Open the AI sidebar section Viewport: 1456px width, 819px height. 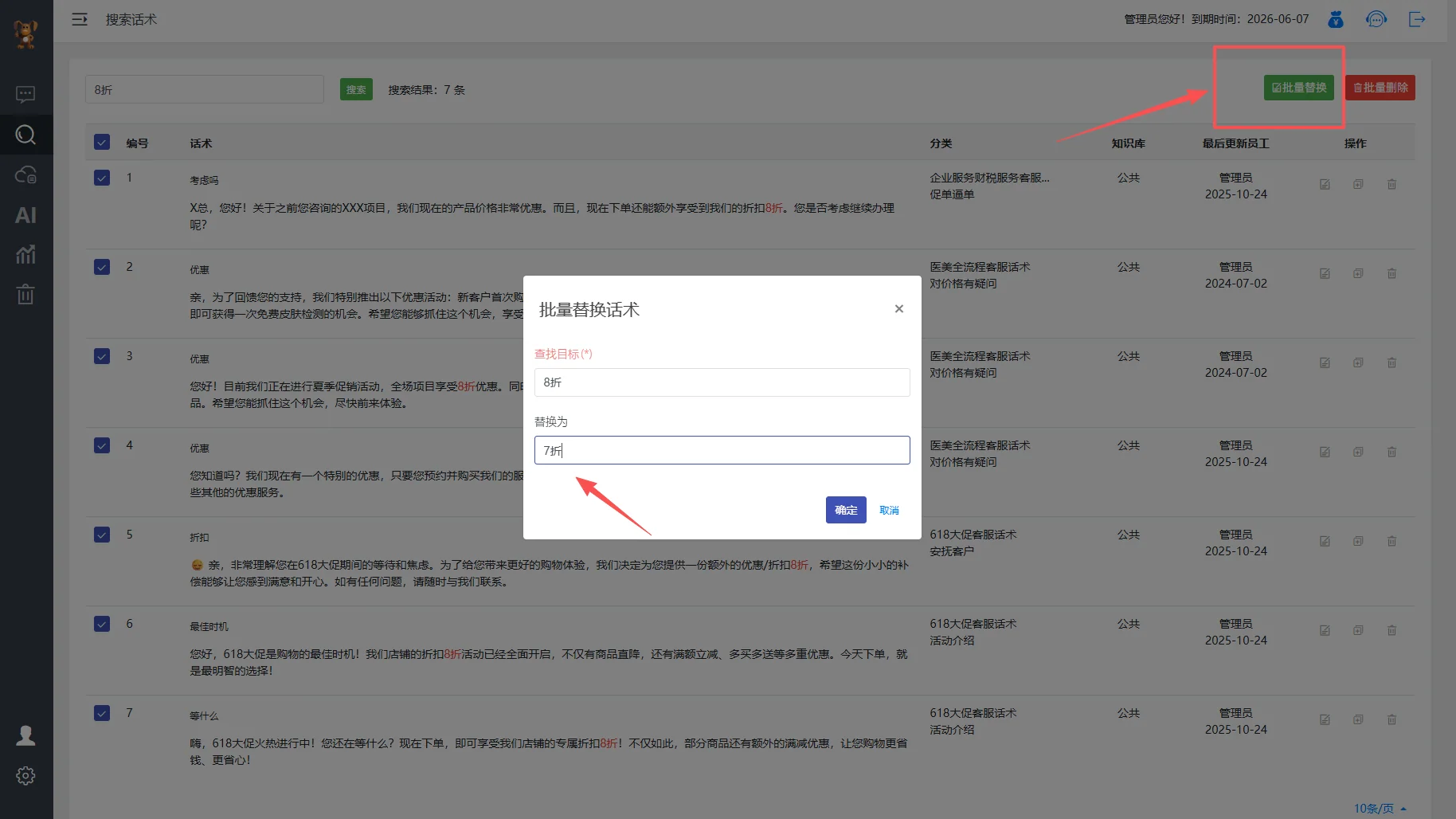click(25, 215)
